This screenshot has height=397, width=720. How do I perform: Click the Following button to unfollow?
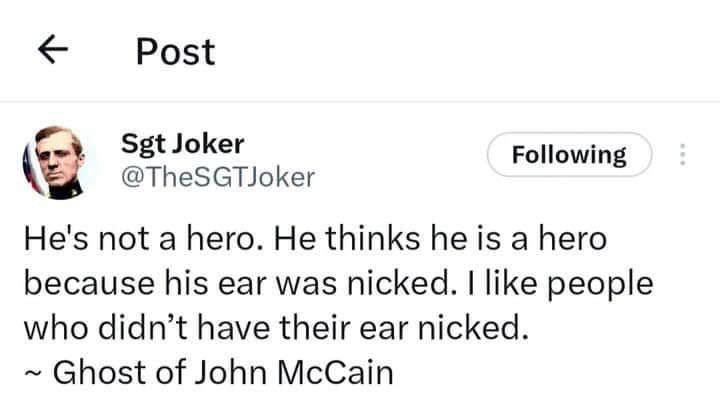coord(569,155)
